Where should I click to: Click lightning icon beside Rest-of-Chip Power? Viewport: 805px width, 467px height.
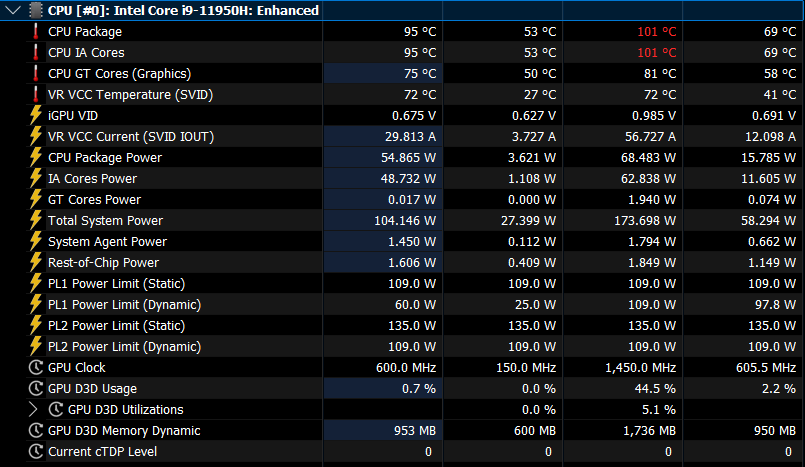[35, 263]
